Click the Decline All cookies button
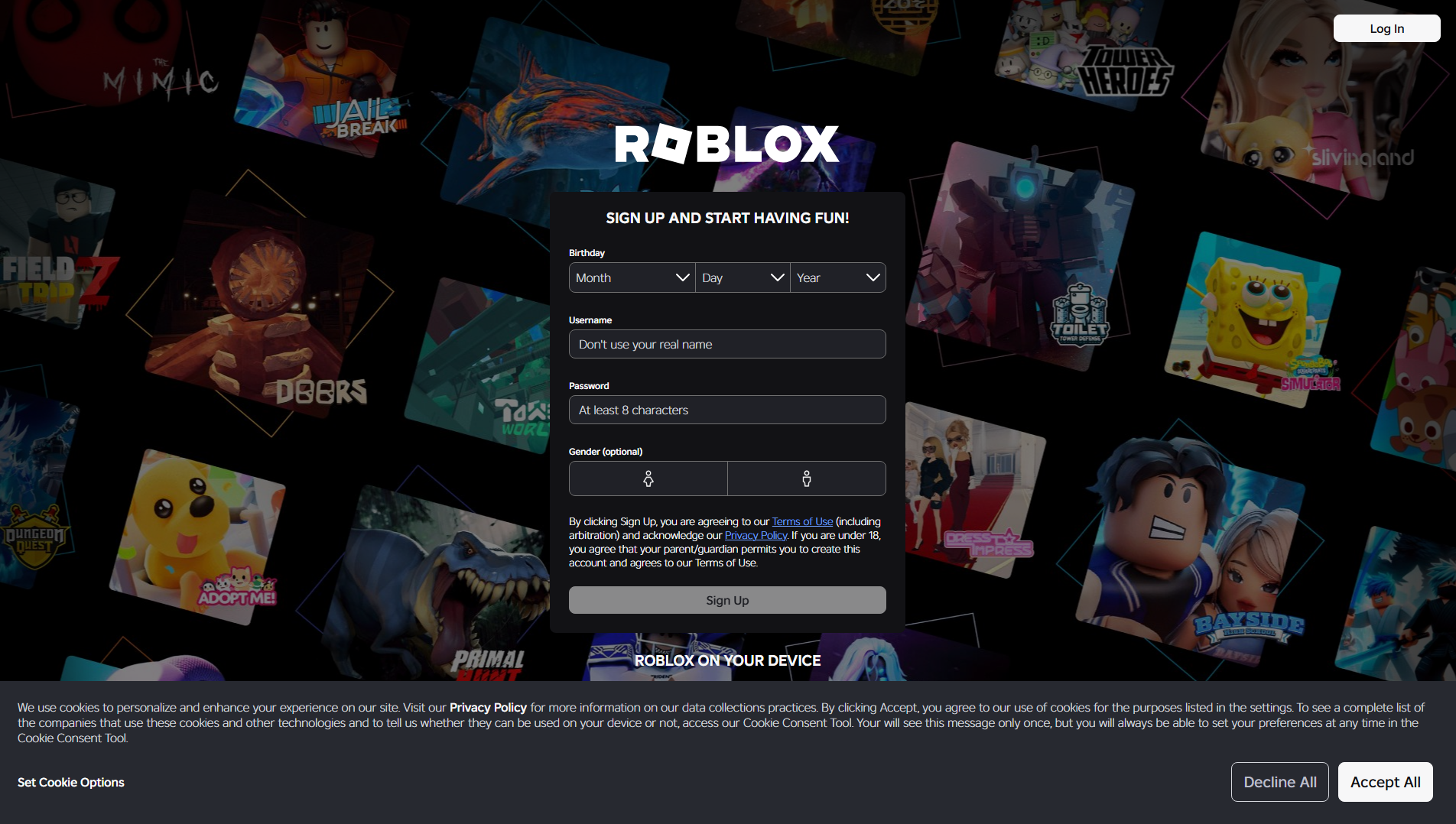This screenshot has height=824, width=1456. coord(1280,782)
